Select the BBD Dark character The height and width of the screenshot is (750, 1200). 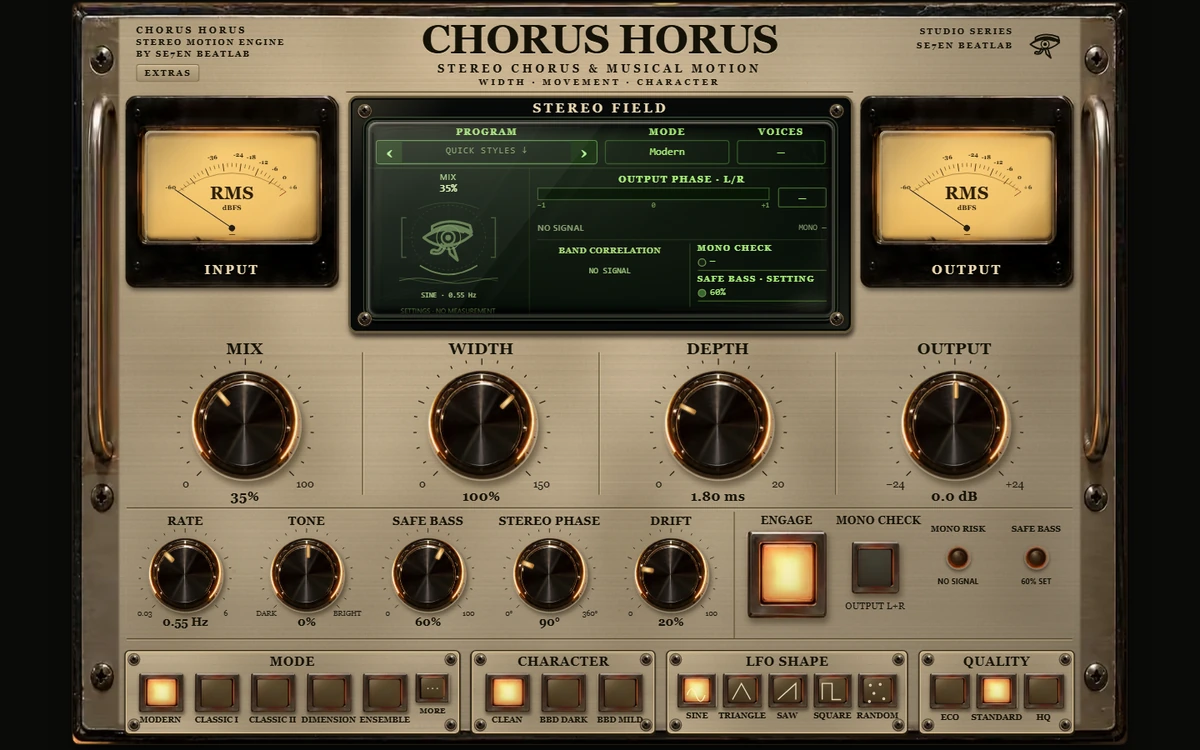pyautogui.click(x=564, y=692)
